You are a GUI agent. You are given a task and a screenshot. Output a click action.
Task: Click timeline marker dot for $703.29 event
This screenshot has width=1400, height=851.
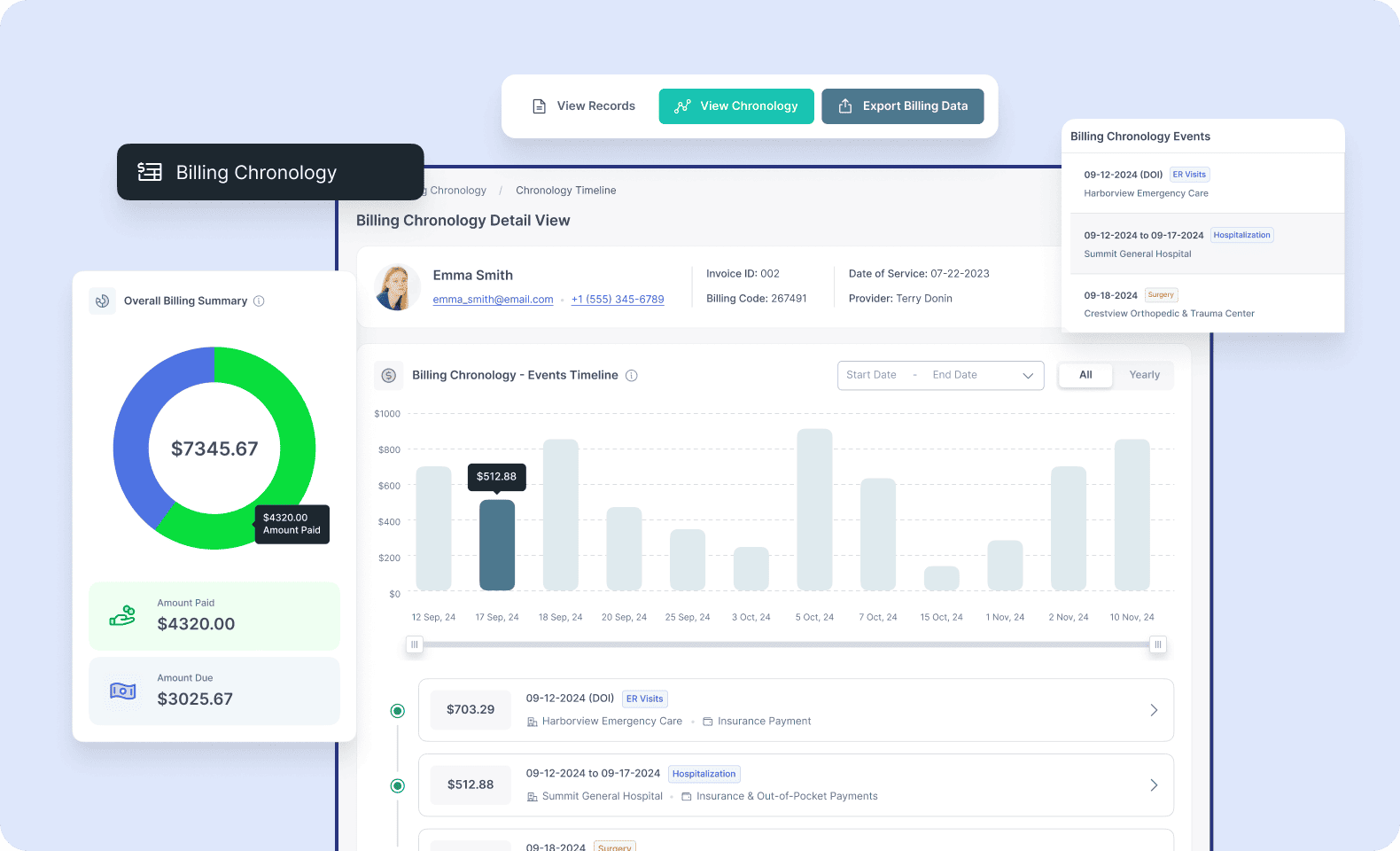pos(398,711)
